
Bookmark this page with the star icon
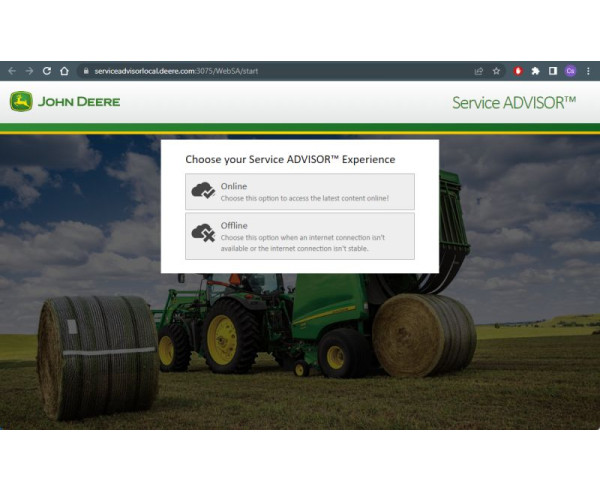click(496, 71)
